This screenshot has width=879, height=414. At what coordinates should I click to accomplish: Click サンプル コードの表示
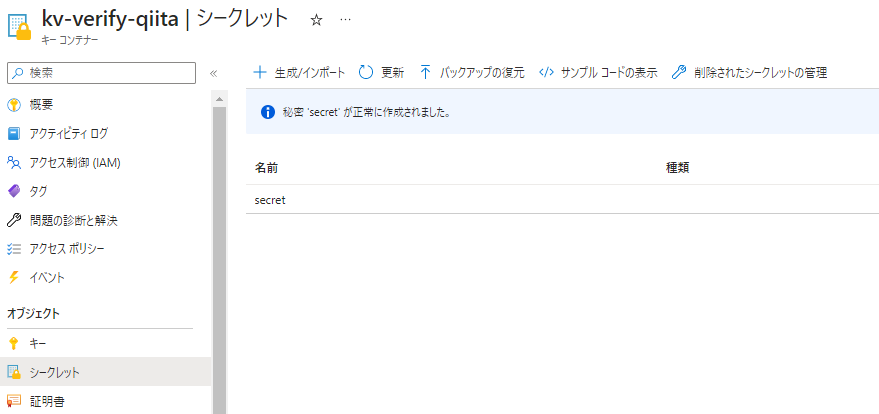tap(609, 73)
